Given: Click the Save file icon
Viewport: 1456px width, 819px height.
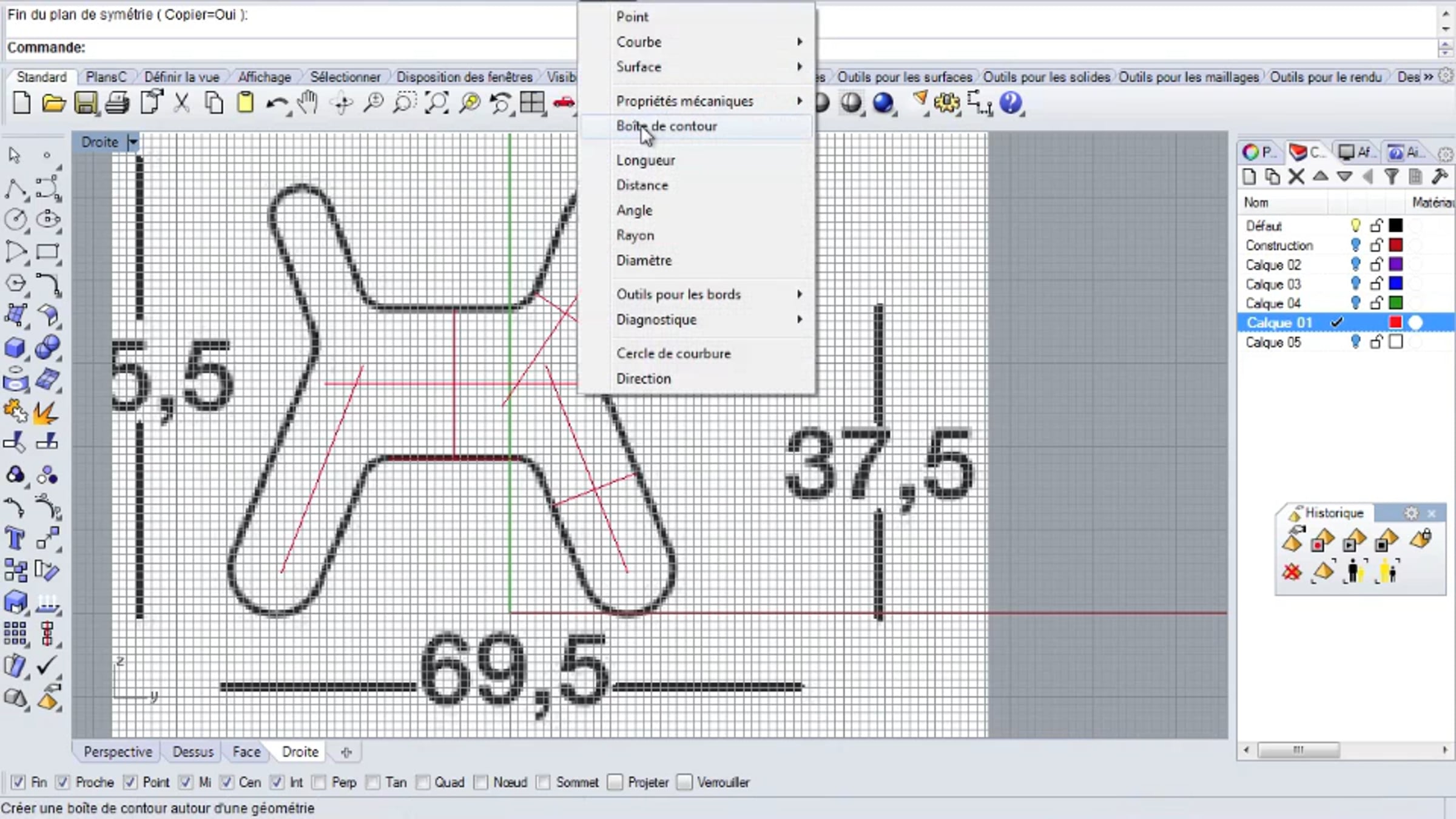Looking at the screenshot, I should point(86,103).
